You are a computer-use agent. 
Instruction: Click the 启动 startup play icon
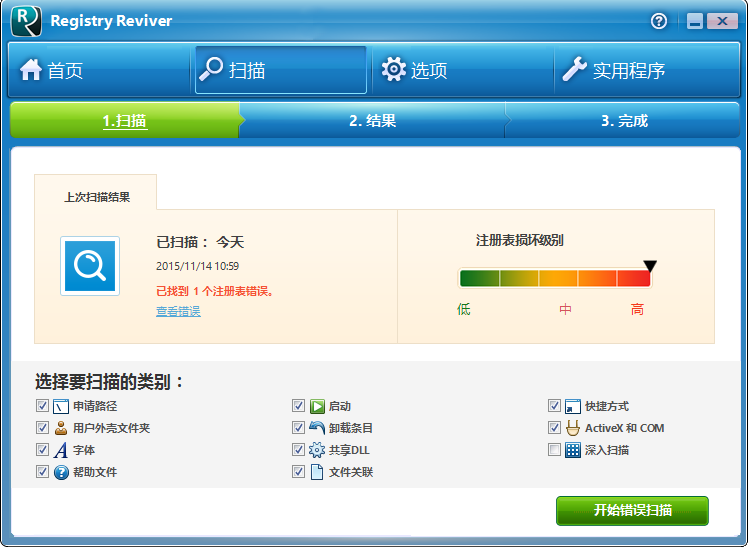(317, 407)
